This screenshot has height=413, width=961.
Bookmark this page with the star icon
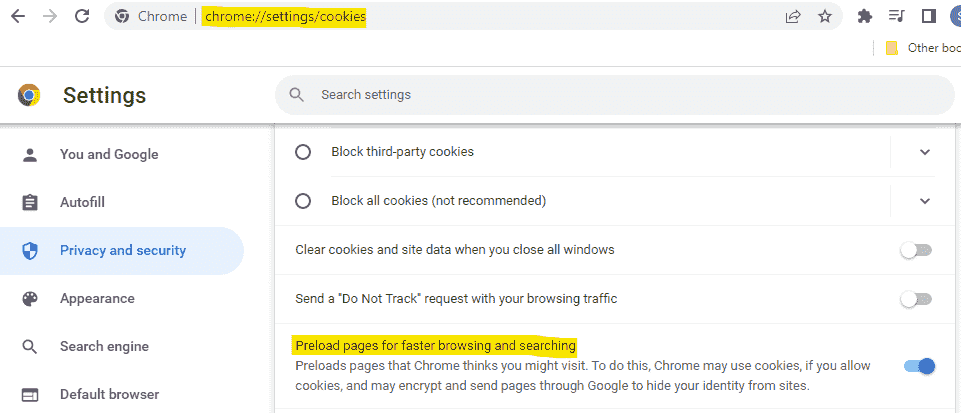click(x=824, y=16)
